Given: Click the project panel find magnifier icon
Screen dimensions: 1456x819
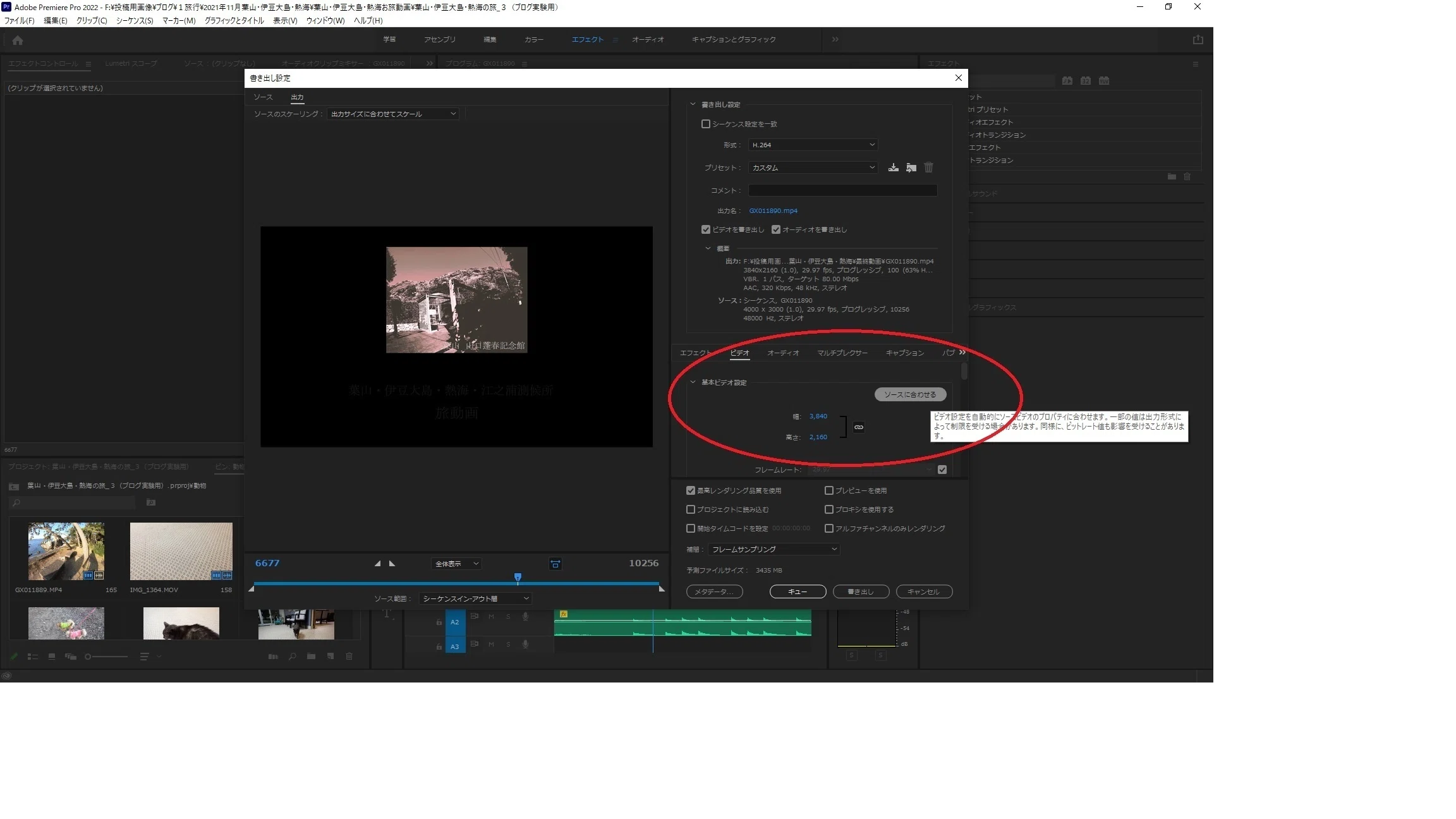Looking at the screenshot, I should point(293,657).
